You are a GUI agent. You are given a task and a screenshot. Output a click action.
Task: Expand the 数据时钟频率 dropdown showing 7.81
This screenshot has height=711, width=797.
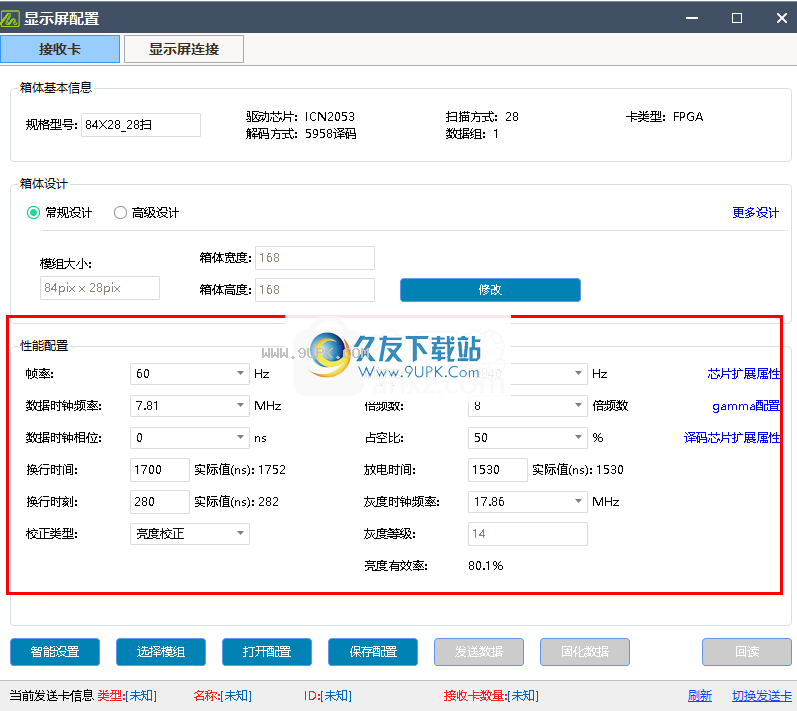(190, 406)
